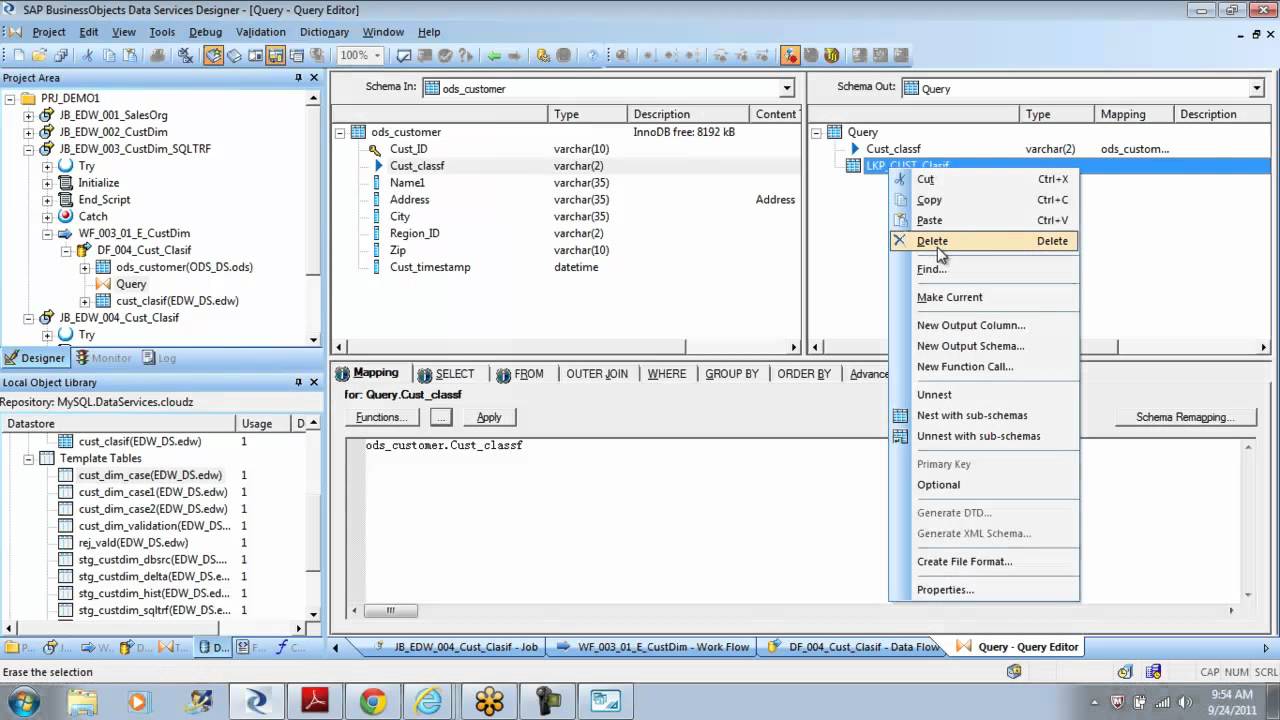Open the Schema Out dropdown
1280x720 pixels.
tap(1257, 88)
